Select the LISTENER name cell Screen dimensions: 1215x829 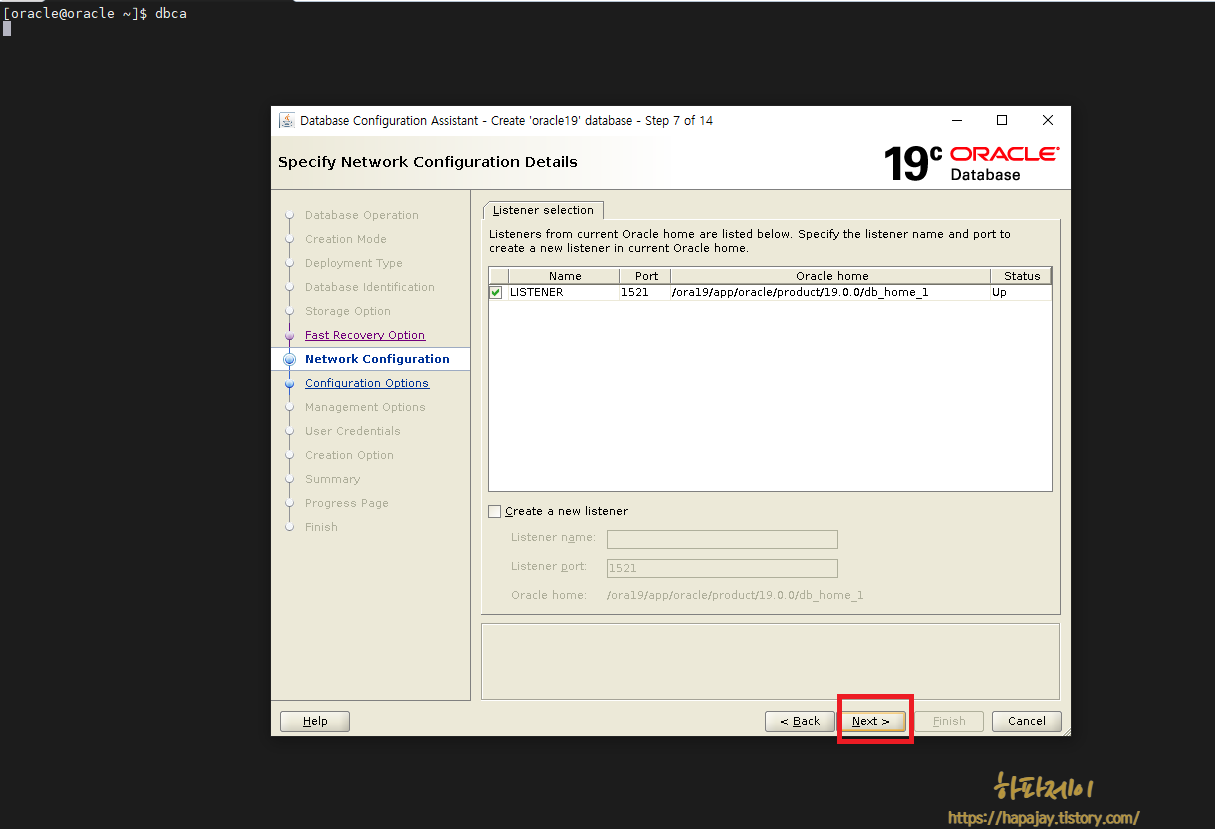[x=564, y=293]
